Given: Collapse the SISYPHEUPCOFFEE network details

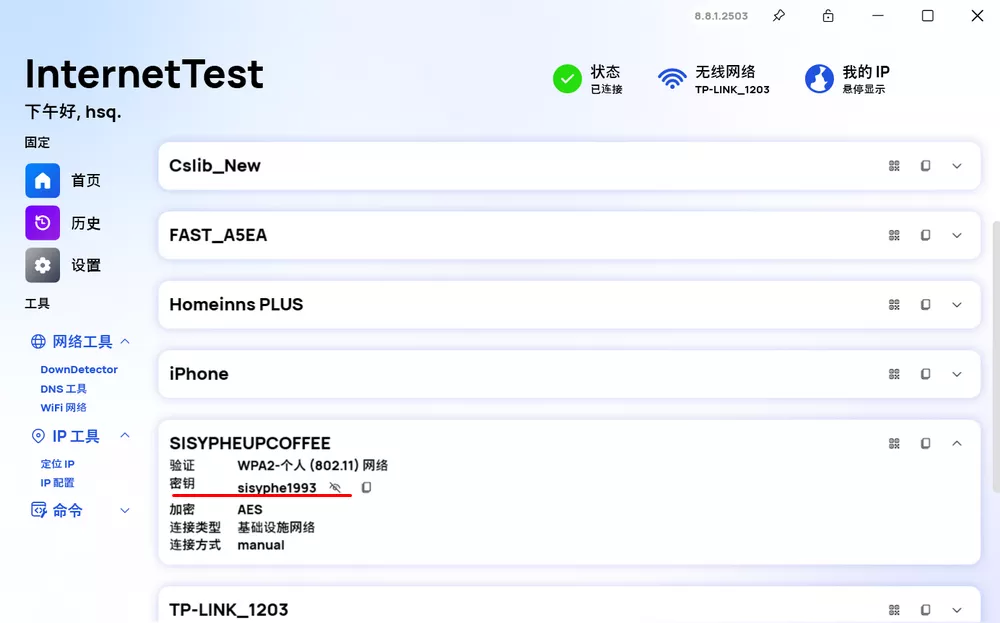Looking at the screenshot, I should pyautogui.click(x=957, y=443).
